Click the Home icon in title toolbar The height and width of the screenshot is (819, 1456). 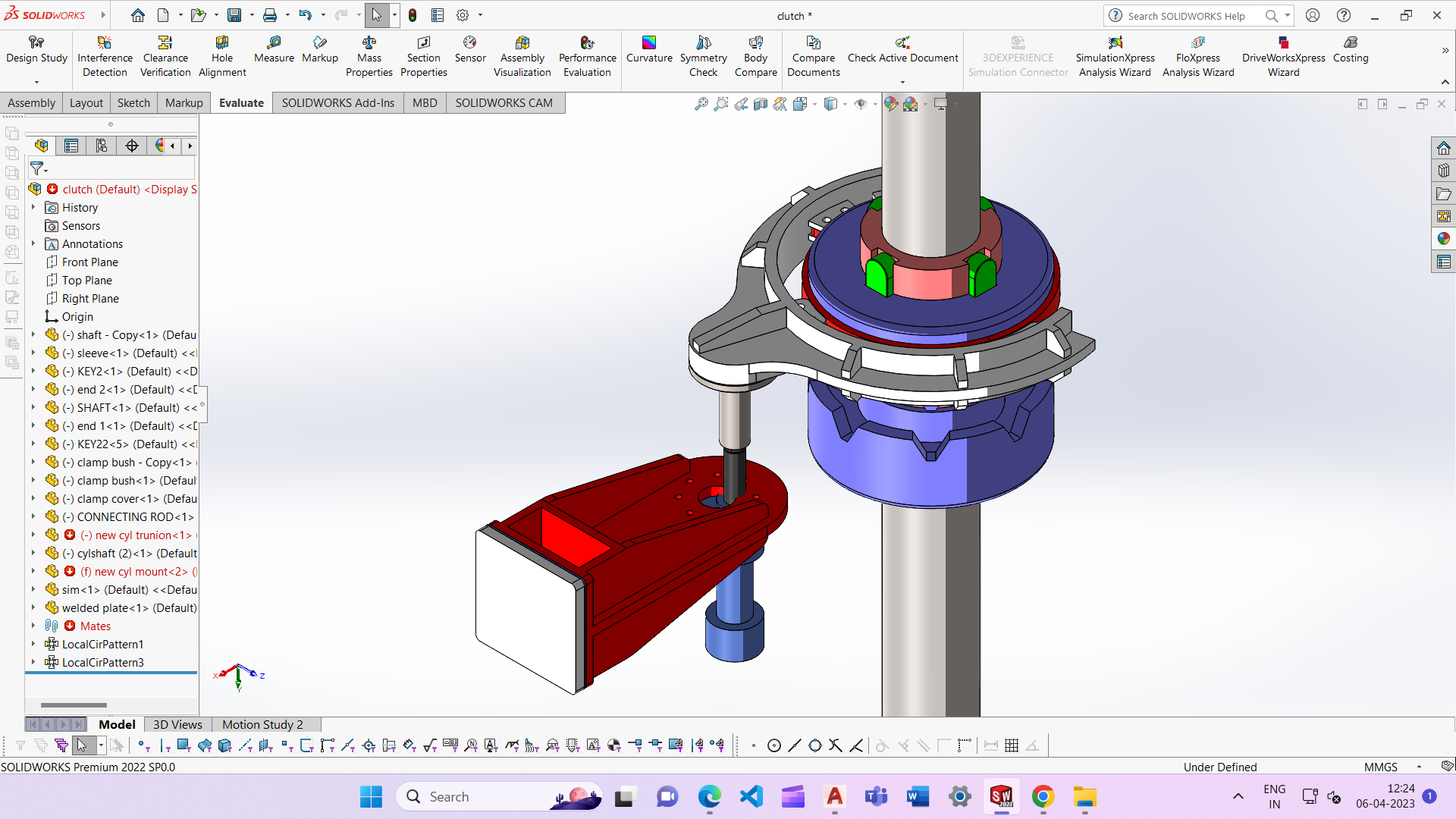tap(138, 15)
